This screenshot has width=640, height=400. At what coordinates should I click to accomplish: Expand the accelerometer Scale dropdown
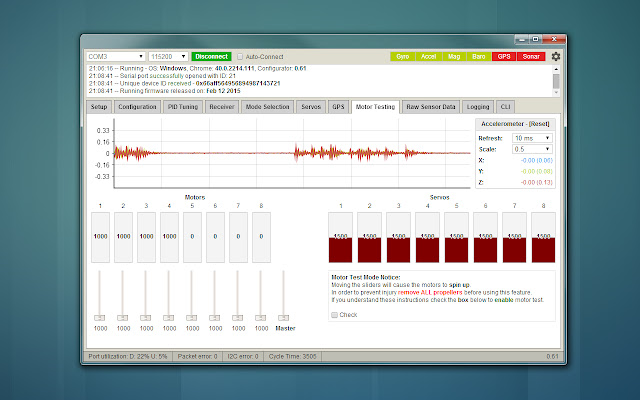click(x=531, y=149)
